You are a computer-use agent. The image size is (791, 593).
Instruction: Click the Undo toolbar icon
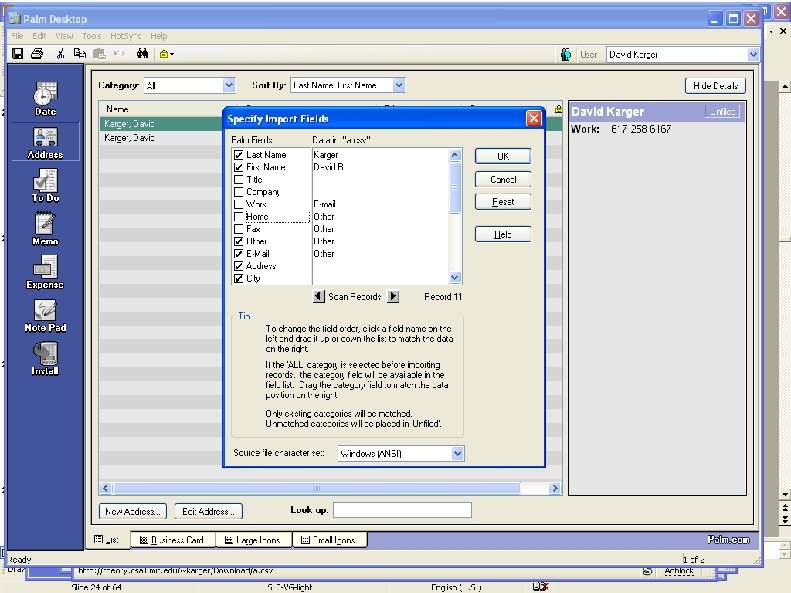[119, 53]
